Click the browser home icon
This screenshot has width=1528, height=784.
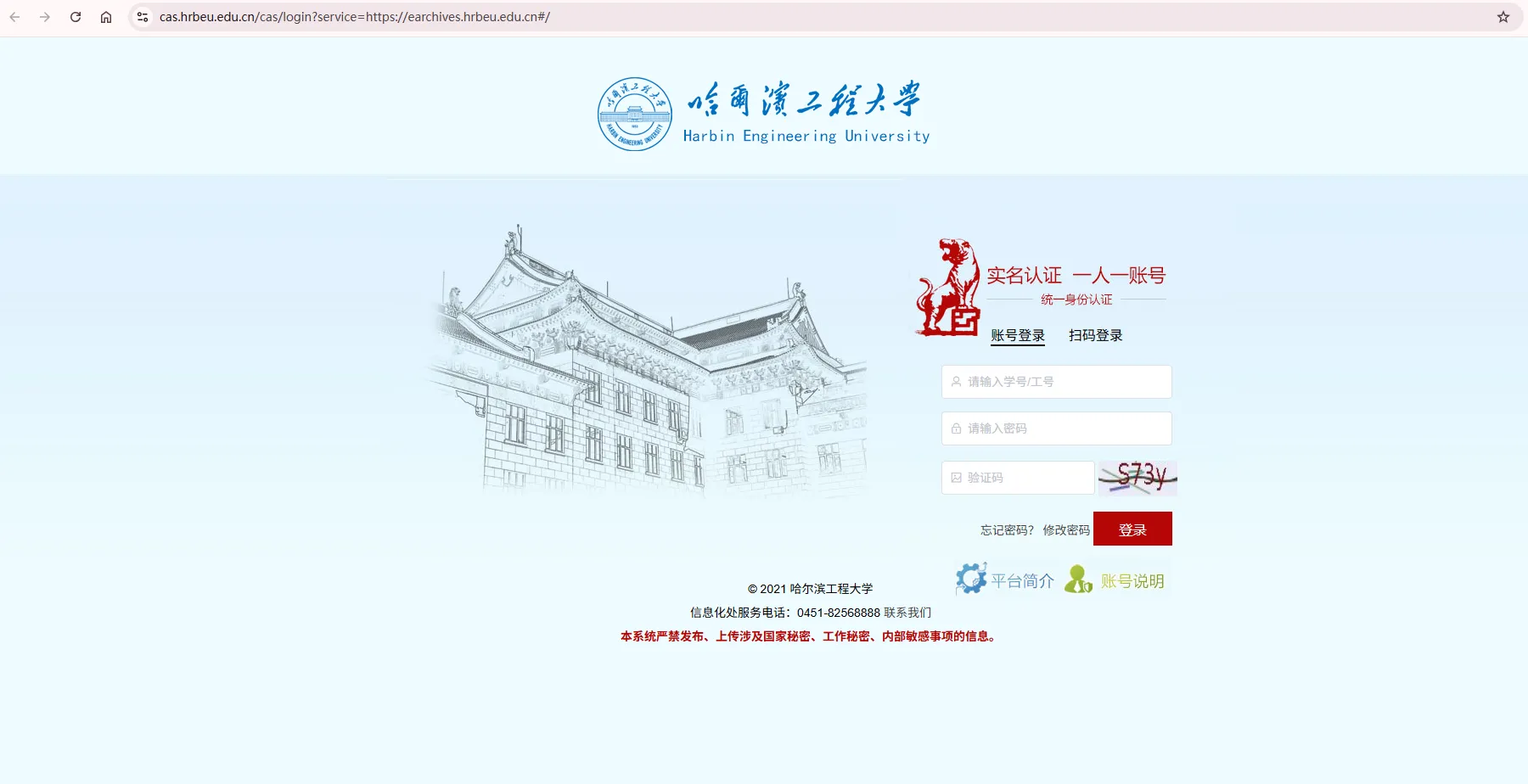(x=106, y=17)
